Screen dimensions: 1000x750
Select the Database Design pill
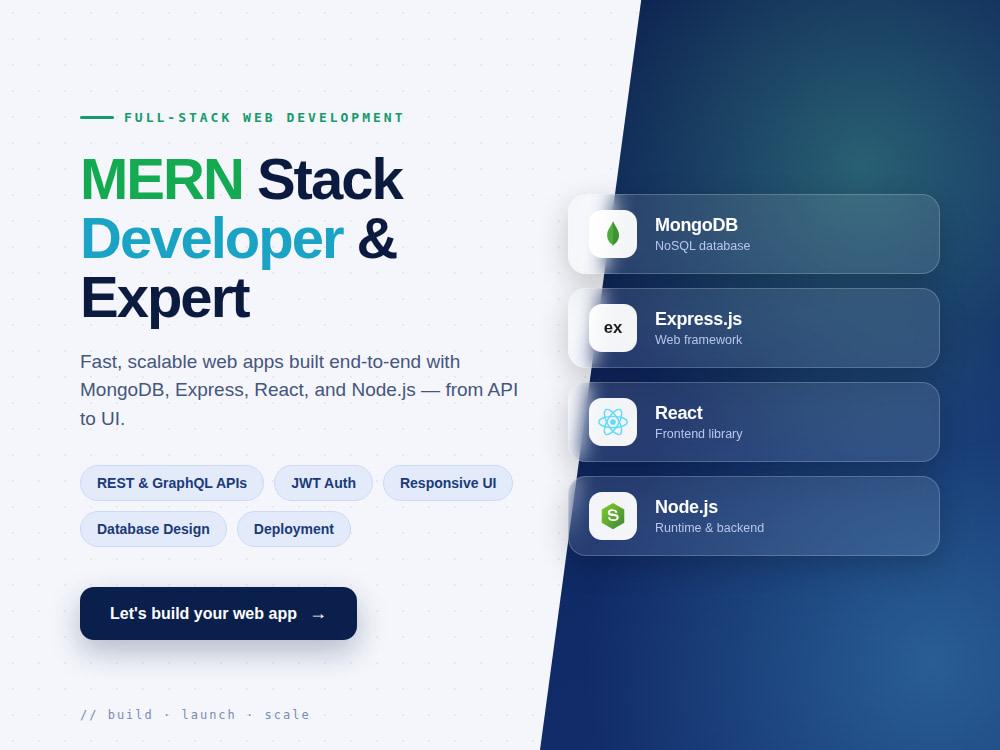[153, 529]
